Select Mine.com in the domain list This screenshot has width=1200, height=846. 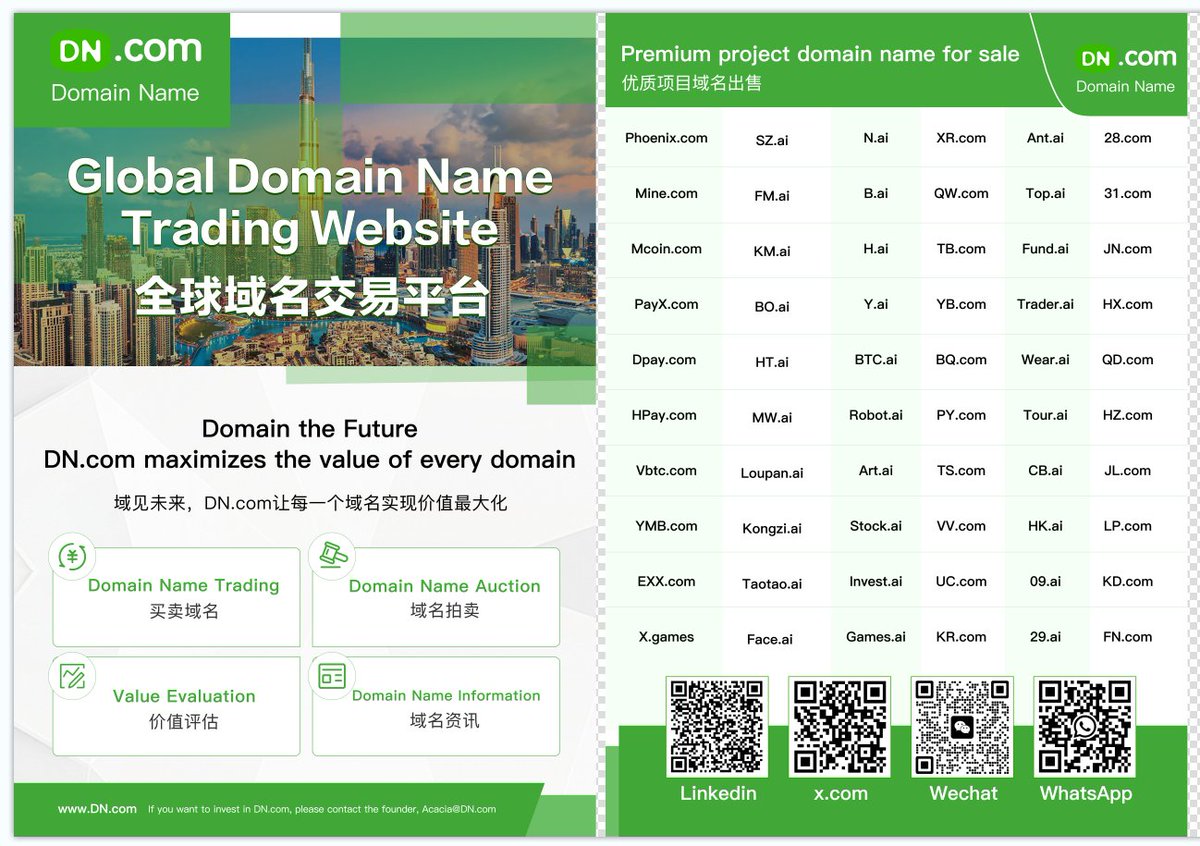click(x=666, y=193)
